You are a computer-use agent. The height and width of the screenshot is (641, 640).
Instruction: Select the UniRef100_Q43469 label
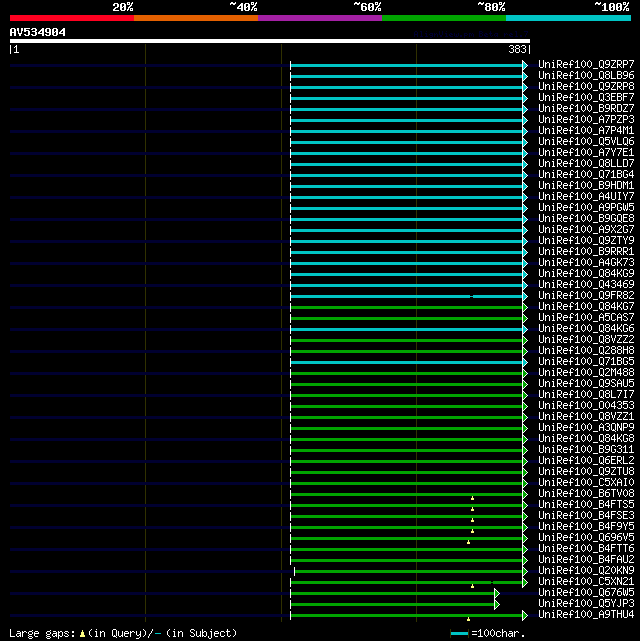tap(586, 285)
